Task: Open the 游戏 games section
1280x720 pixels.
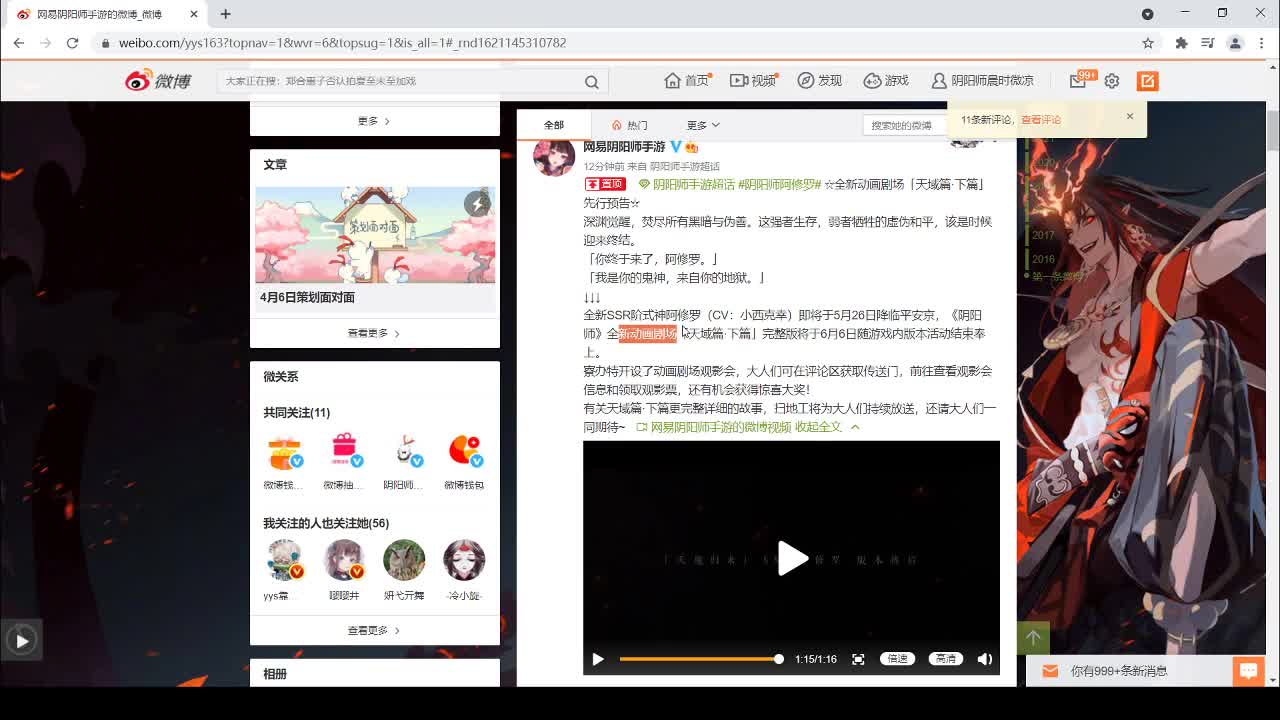Action: pyautogui.click(x=886, y=81)
